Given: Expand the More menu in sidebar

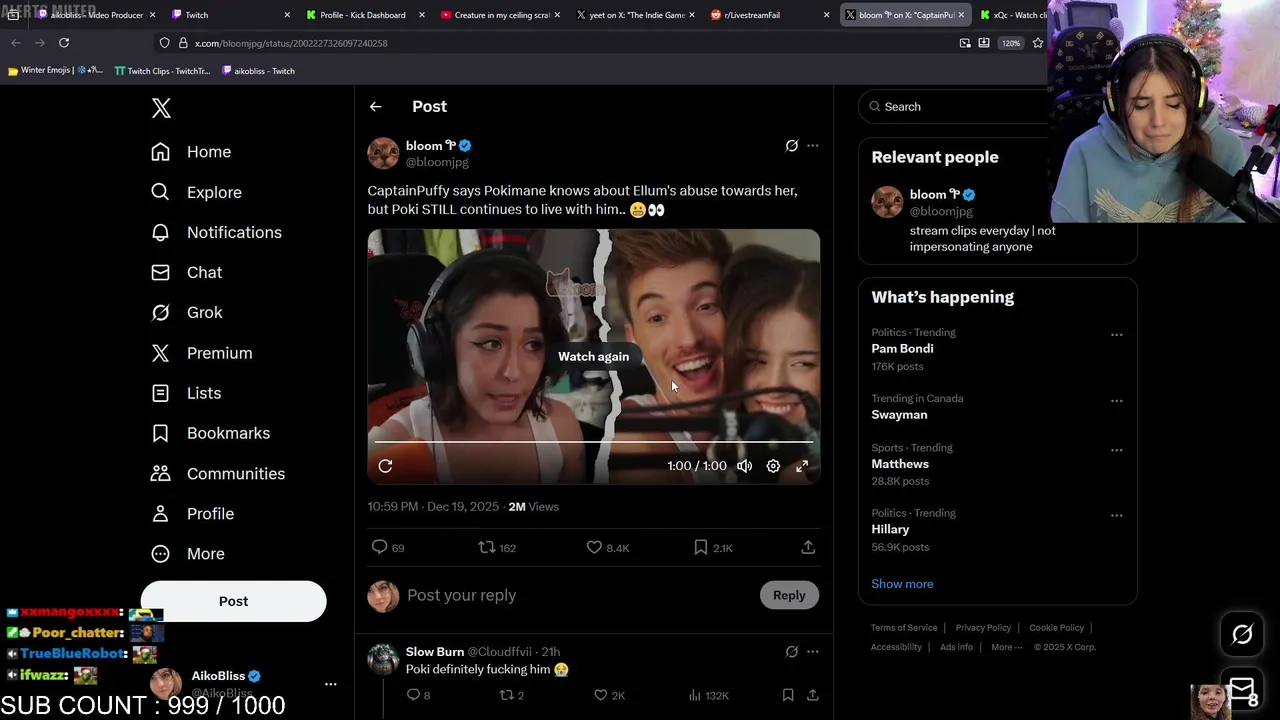Looking at the screenshot, I should coord(187,553).
